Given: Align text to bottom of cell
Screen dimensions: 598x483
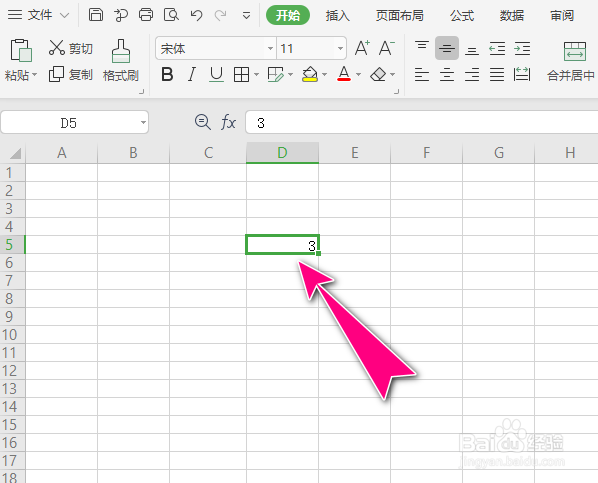Looking at the screenshot, I should click(472, 50).
